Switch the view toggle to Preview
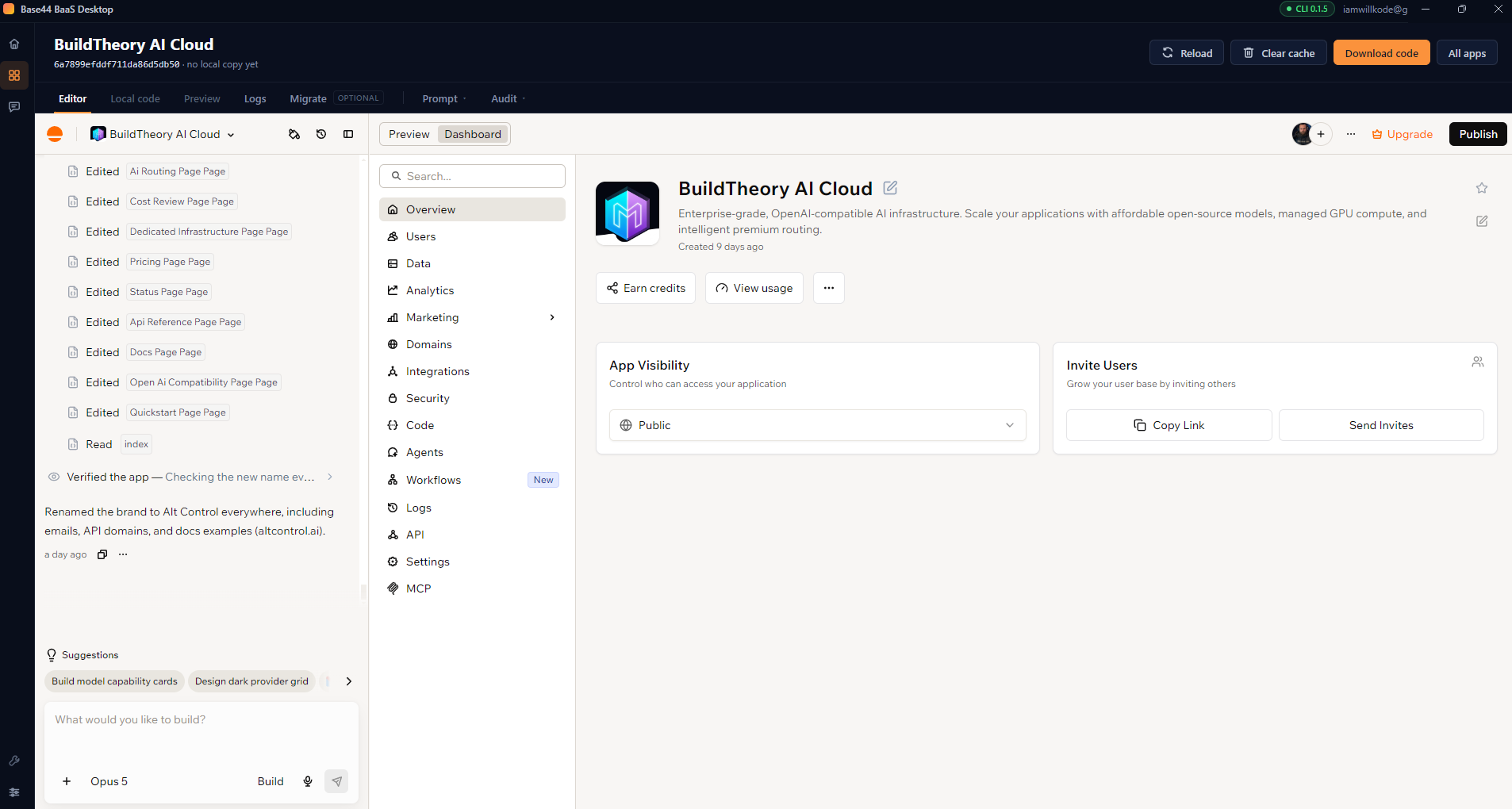 coord(409,134)
